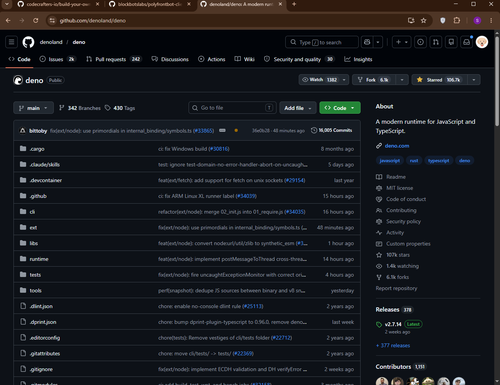Open the Discussions tab
This screenshot has height=385, width=500.
[170, 59]
